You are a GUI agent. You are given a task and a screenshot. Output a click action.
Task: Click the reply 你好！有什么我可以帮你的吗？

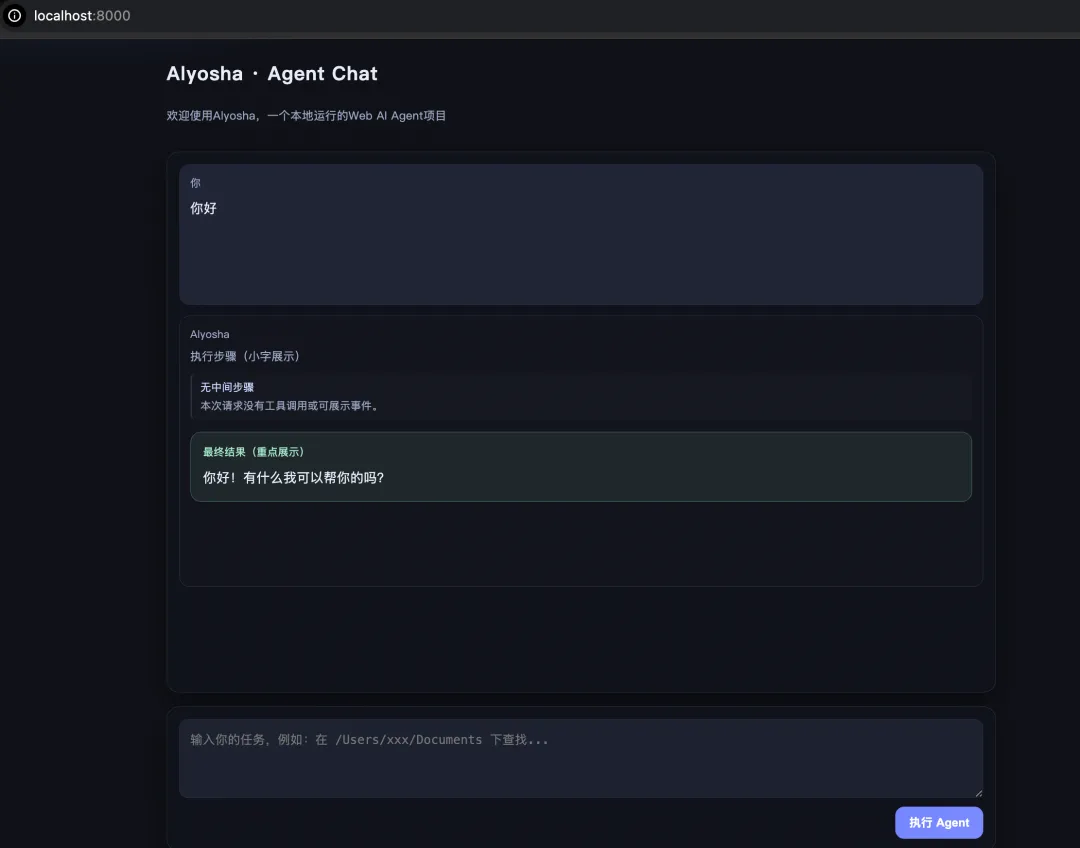tap(293, 478)
